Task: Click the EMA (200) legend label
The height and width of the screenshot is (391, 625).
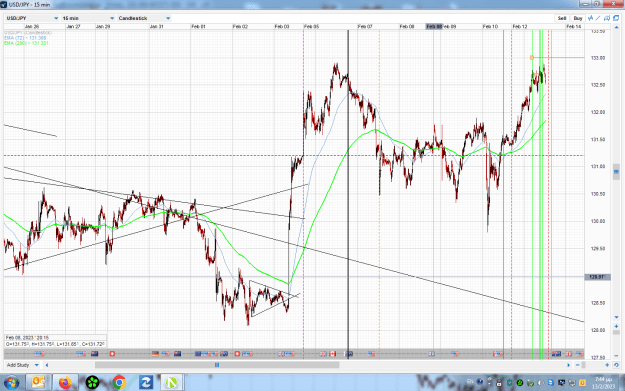Action: pos(26,43)
